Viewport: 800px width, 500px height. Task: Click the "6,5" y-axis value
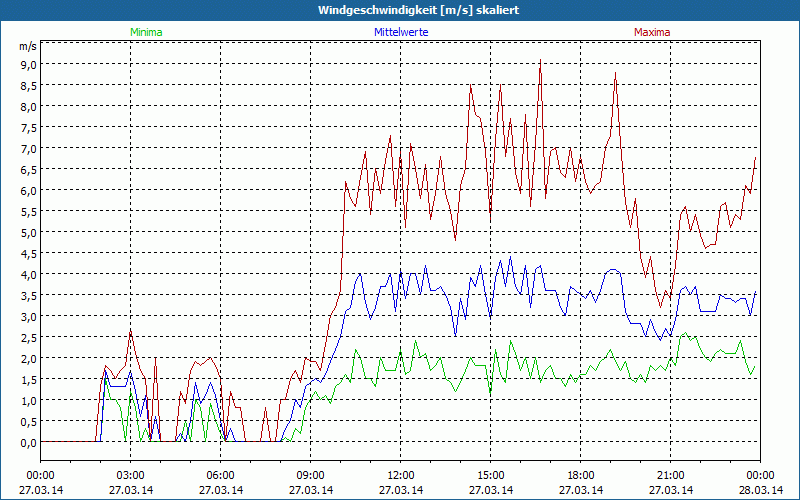pyautogui.click(x=29, y=169)
